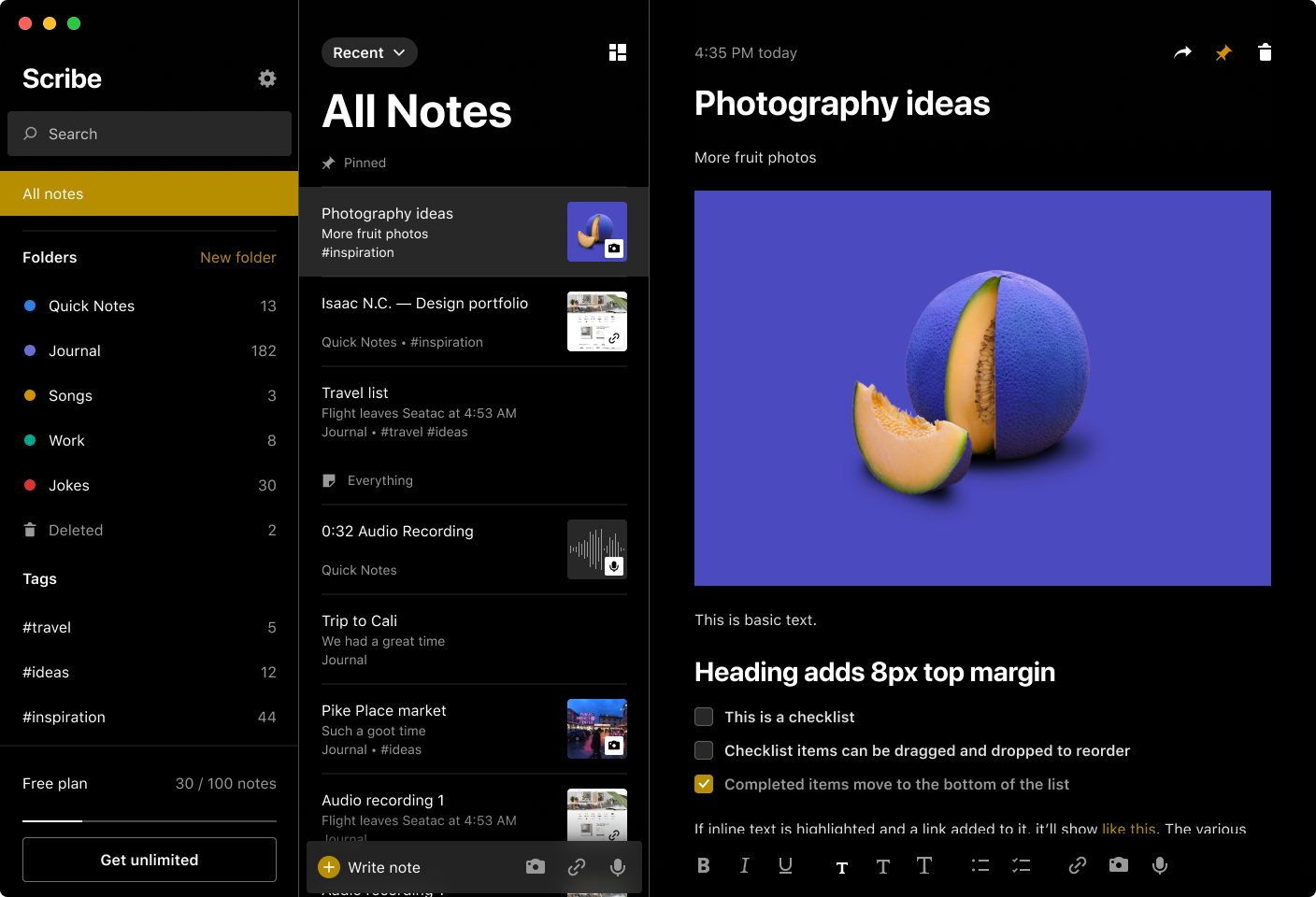Select the small text size T
The image size is (1316, 897).
point(842,868)
